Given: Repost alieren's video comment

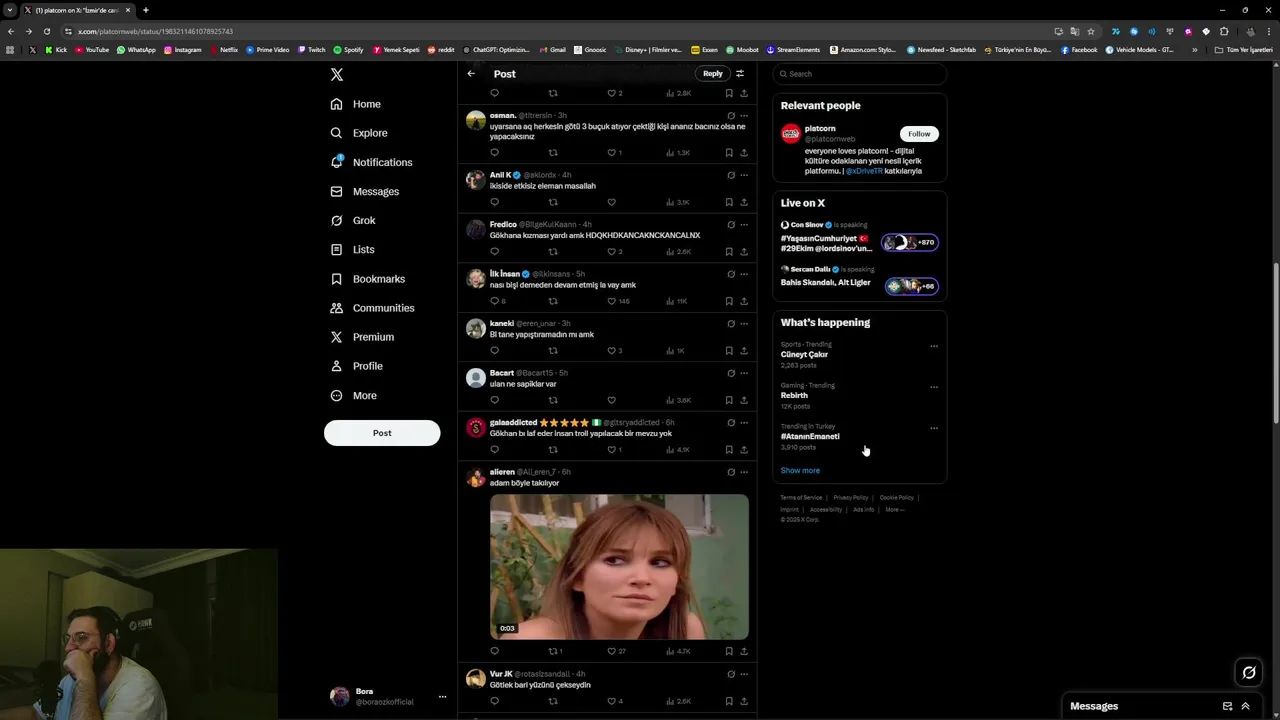Looking at the screenshot, I should (555, 651).
